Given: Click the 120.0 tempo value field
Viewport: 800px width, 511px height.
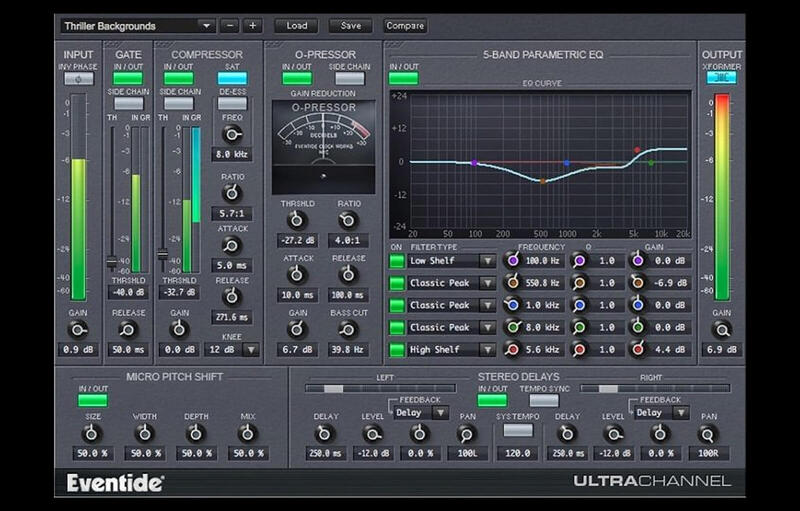Looking at the screenshot, I should (518, 453).
